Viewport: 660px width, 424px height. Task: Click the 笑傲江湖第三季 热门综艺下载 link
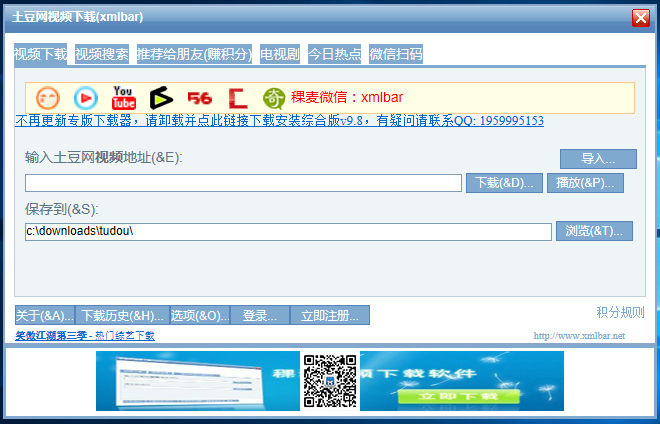[x=85, y=336]
